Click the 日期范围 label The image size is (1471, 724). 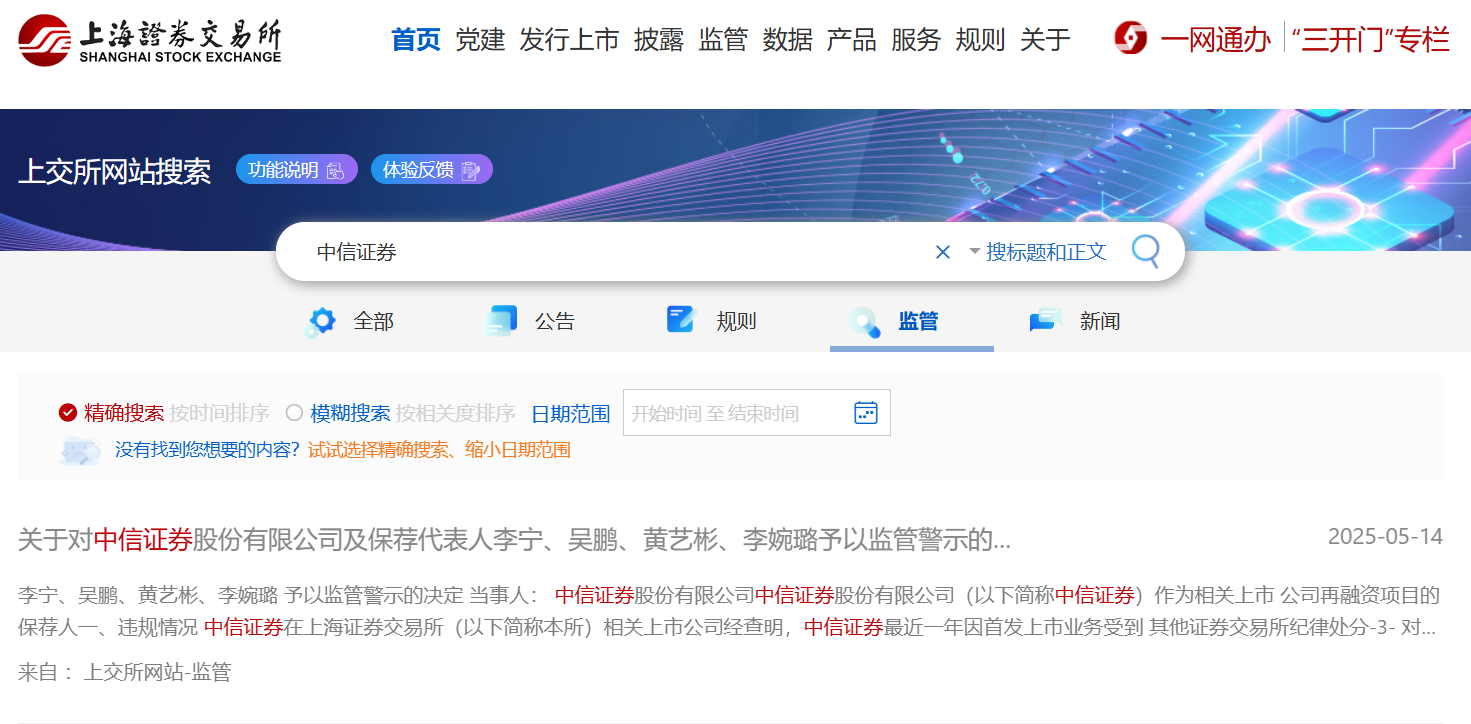[x=571, y=413]
